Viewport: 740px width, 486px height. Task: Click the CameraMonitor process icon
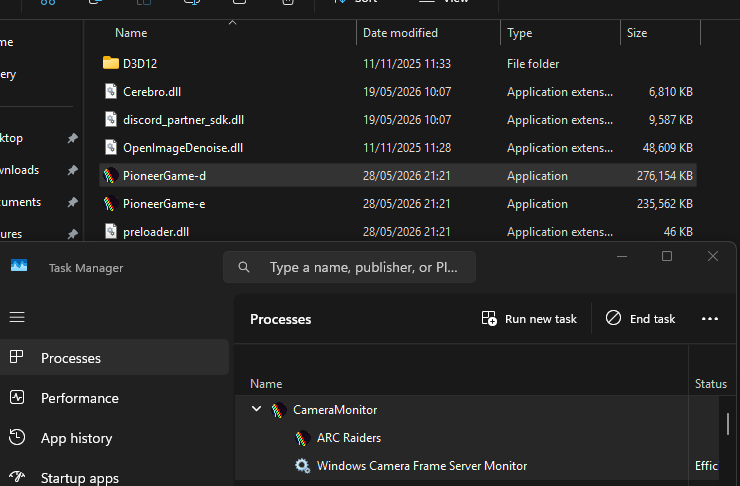(x=278, y=410)
